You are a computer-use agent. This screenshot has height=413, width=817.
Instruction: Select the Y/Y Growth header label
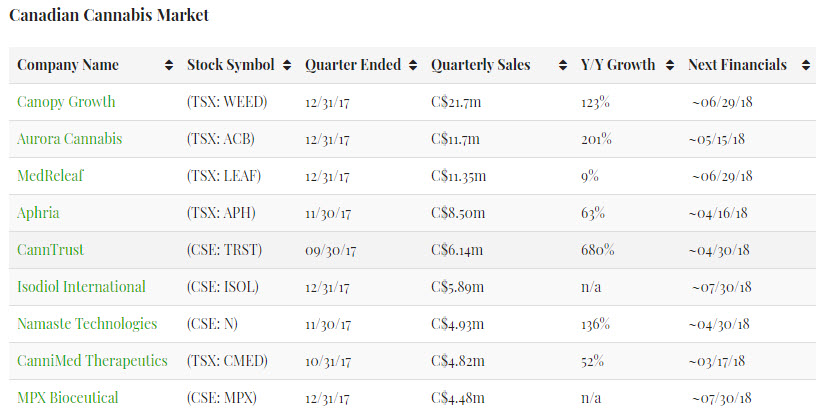pyautogui.click(x=618, y=66)
